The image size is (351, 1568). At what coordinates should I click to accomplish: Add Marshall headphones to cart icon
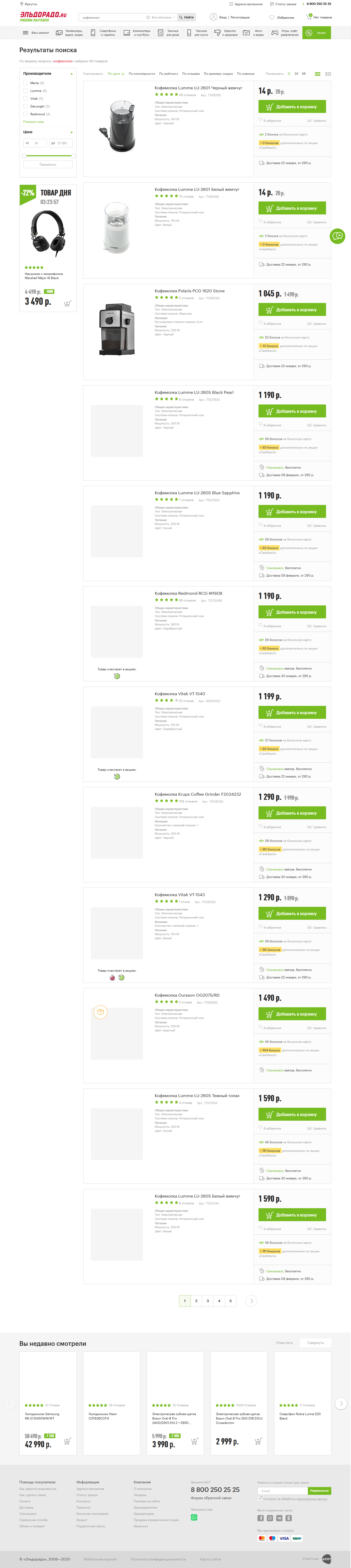[67, 304]
